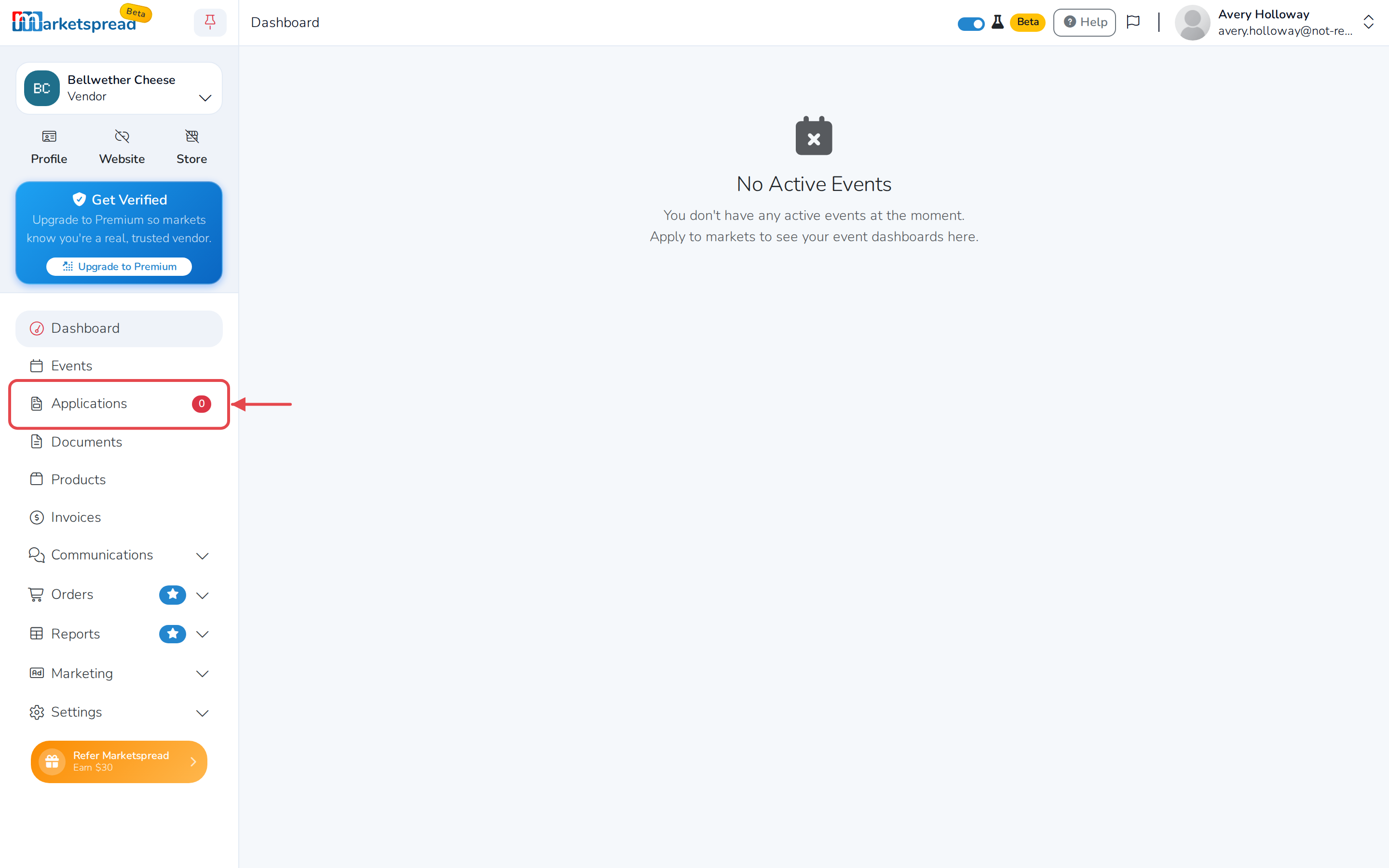This screenshot has width=1389, height=868.
Task: Open Documents in the sidebar
Action: (119, 441)
